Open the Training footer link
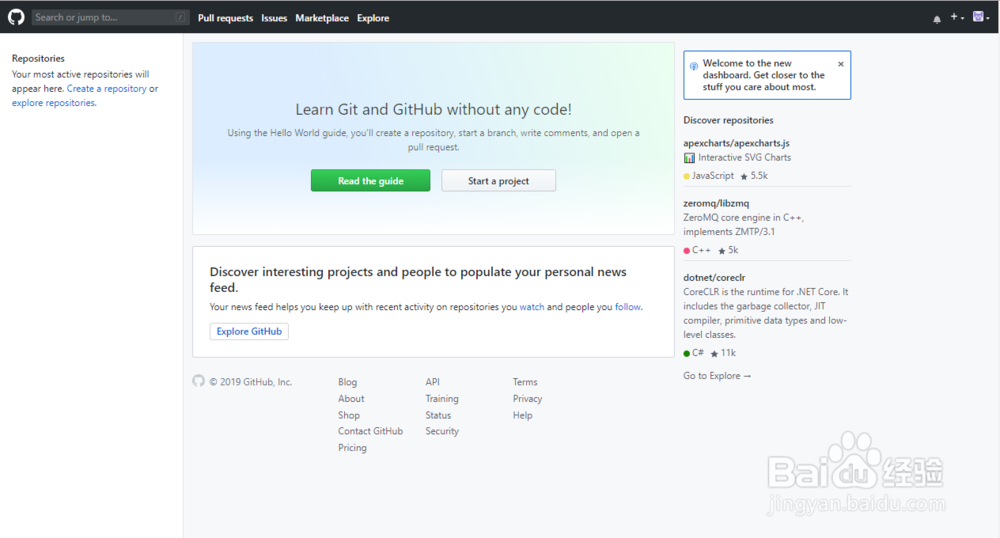 [442, 398]
